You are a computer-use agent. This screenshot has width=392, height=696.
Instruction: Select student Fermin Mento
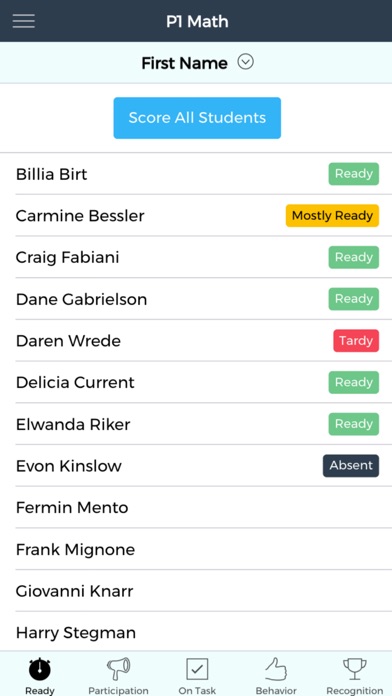point(196,507)
